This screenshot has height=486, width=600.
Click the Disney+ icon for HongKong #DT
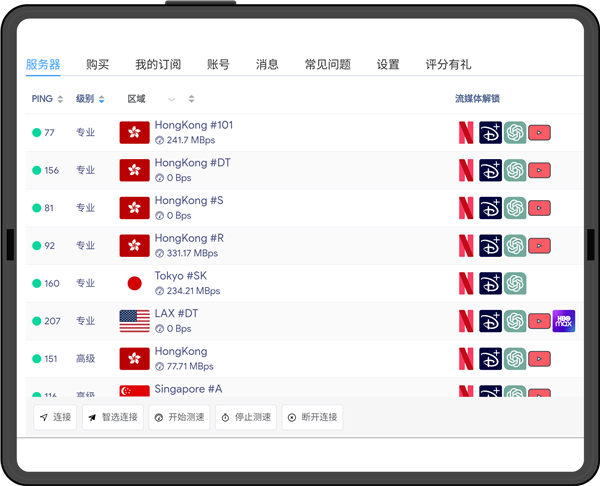490,170
